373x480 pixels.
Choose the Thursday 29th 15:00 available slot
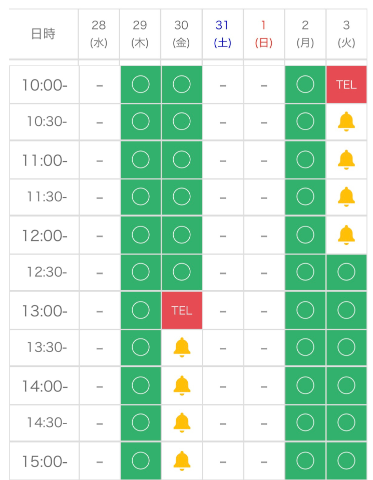141,461
